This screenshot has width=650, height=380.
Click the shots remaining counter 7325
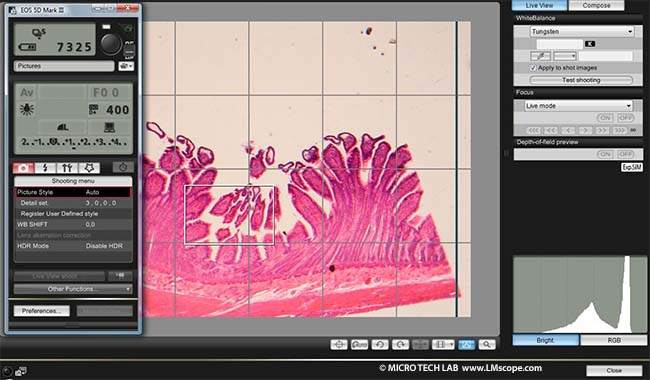pos(74,47)
